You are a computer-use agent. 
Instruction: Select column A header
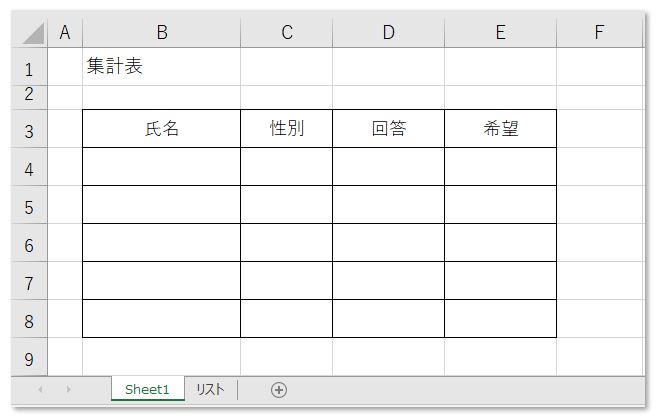[x=65, y=32]
